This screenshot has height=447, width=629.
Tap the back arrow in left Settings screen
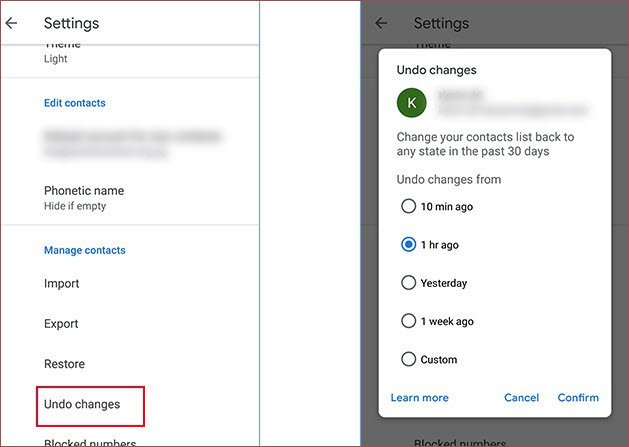[x=12, y=23]
